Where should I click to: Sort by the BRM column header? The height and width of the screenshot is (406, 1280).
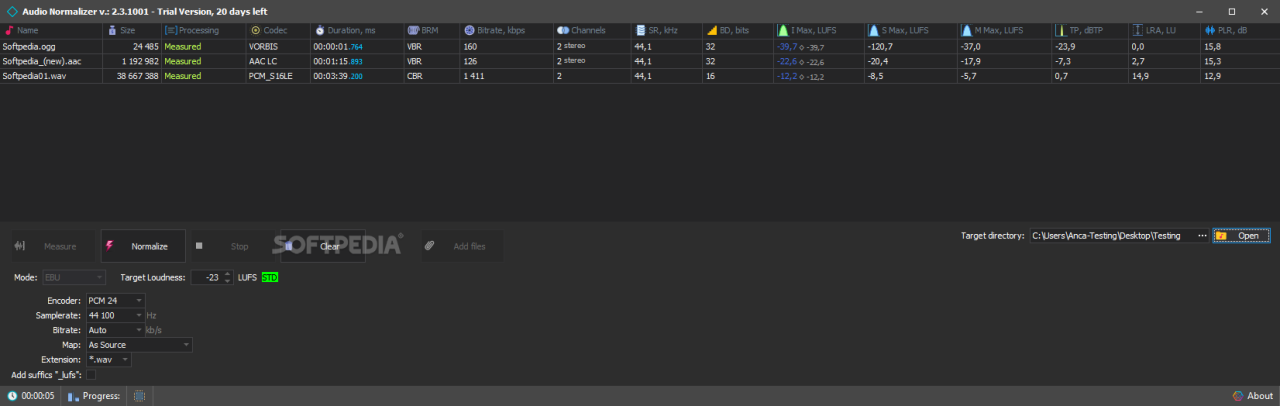tap(432, 31)
